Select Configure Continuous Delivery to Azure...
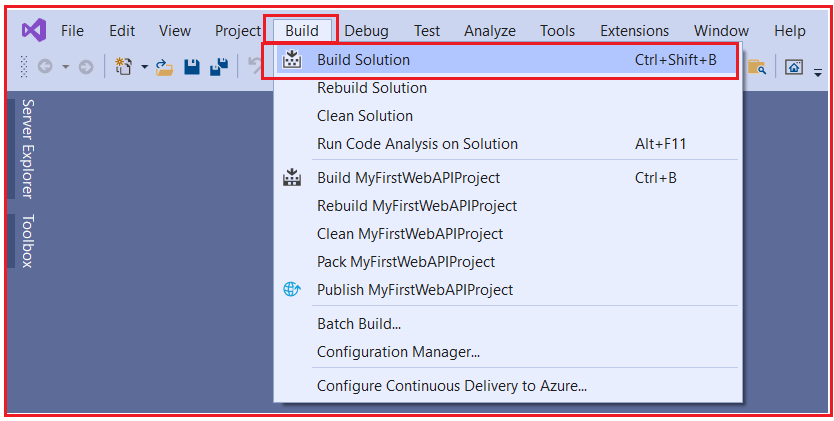The width and height of the screenshot is (834, 421). click(x=452, y=386)
